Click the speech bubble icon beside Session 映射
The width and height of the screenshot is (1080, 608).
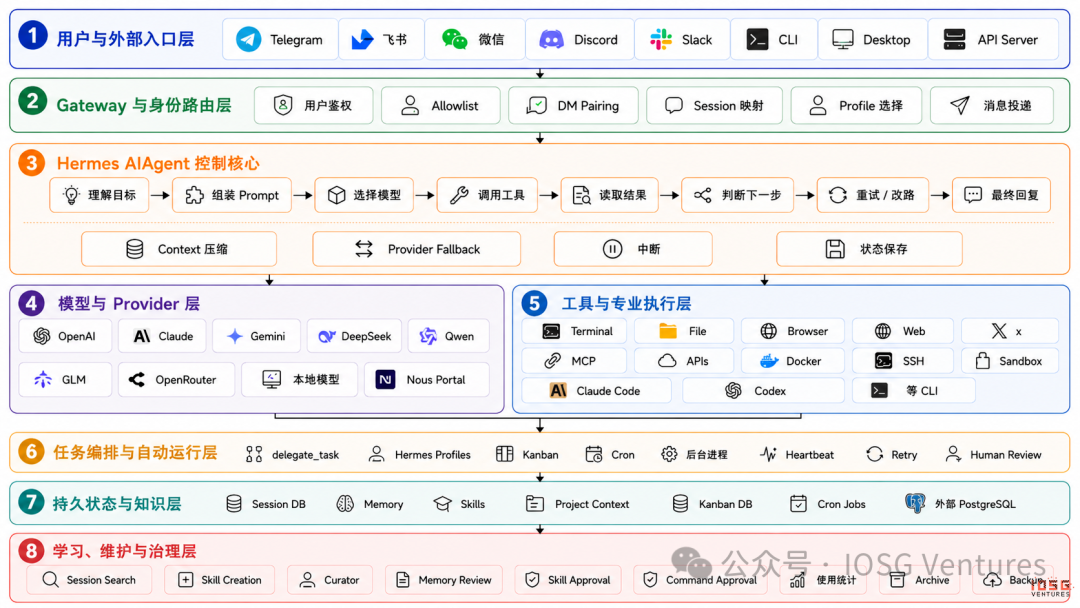(x=674, y=105)
